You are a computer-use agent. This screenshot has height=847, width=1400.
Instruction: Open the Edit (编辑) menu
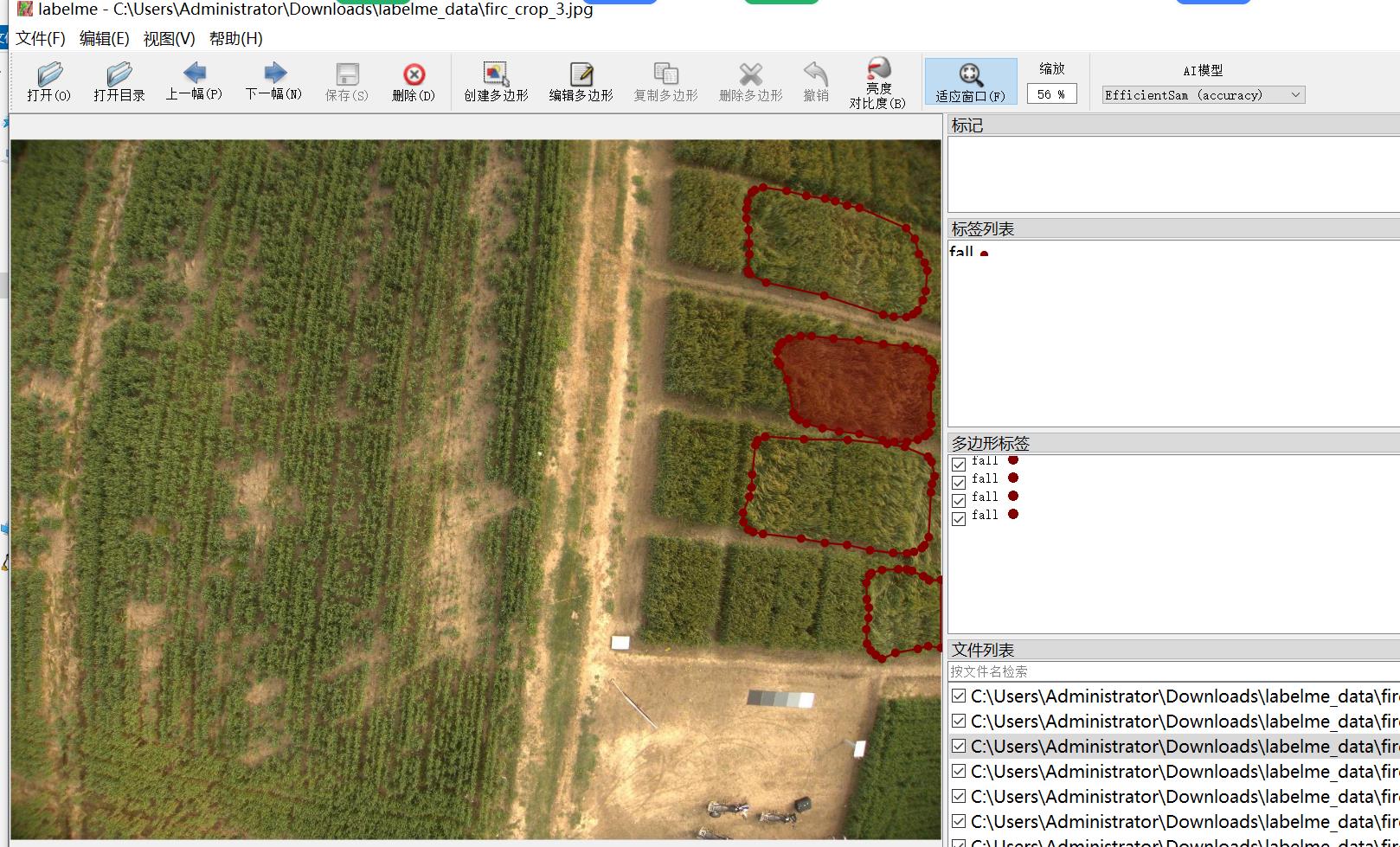(x=104, y=39)
